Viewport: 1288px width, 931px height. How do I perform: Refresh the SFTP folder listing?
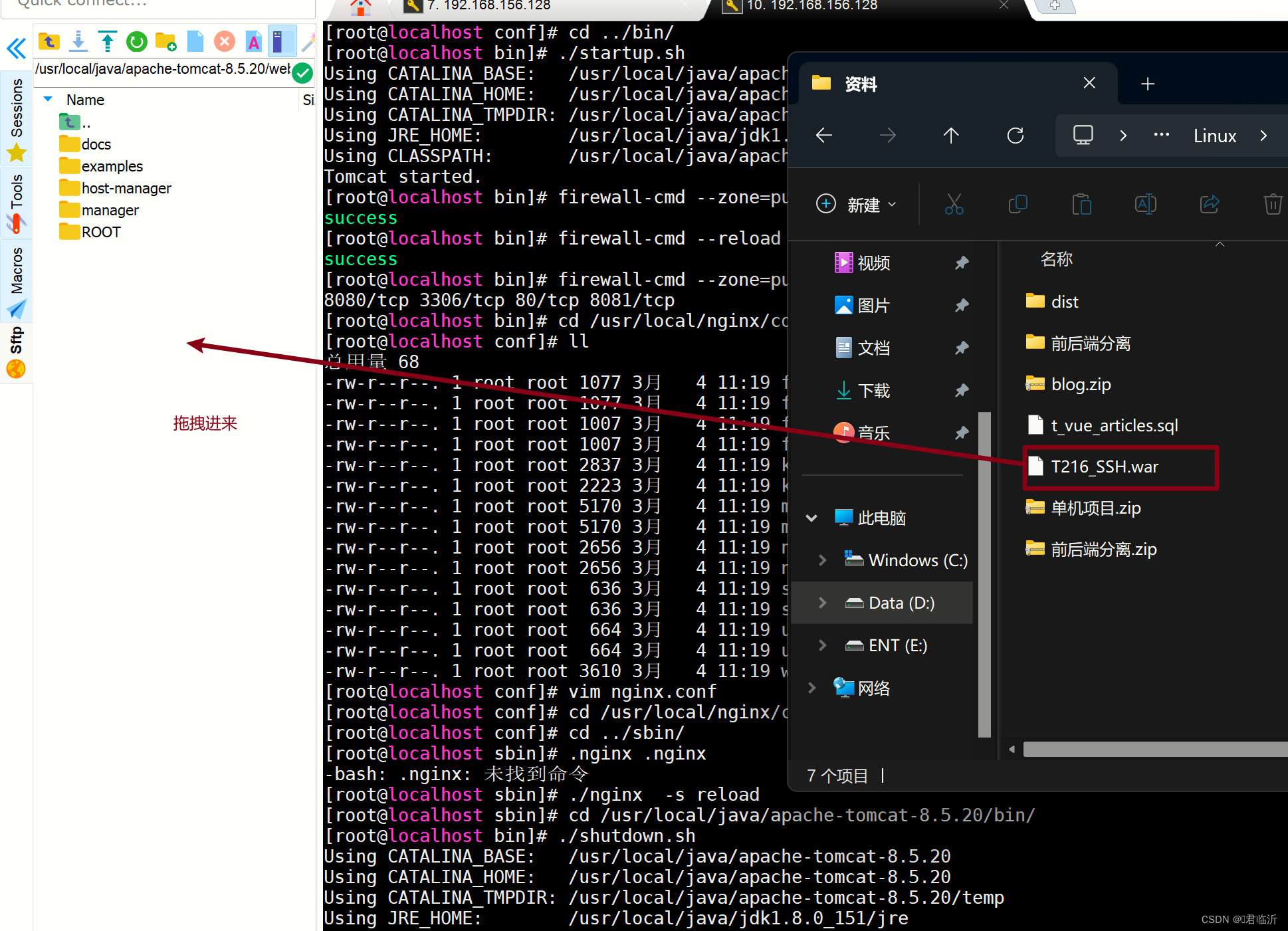click(136, 42)
